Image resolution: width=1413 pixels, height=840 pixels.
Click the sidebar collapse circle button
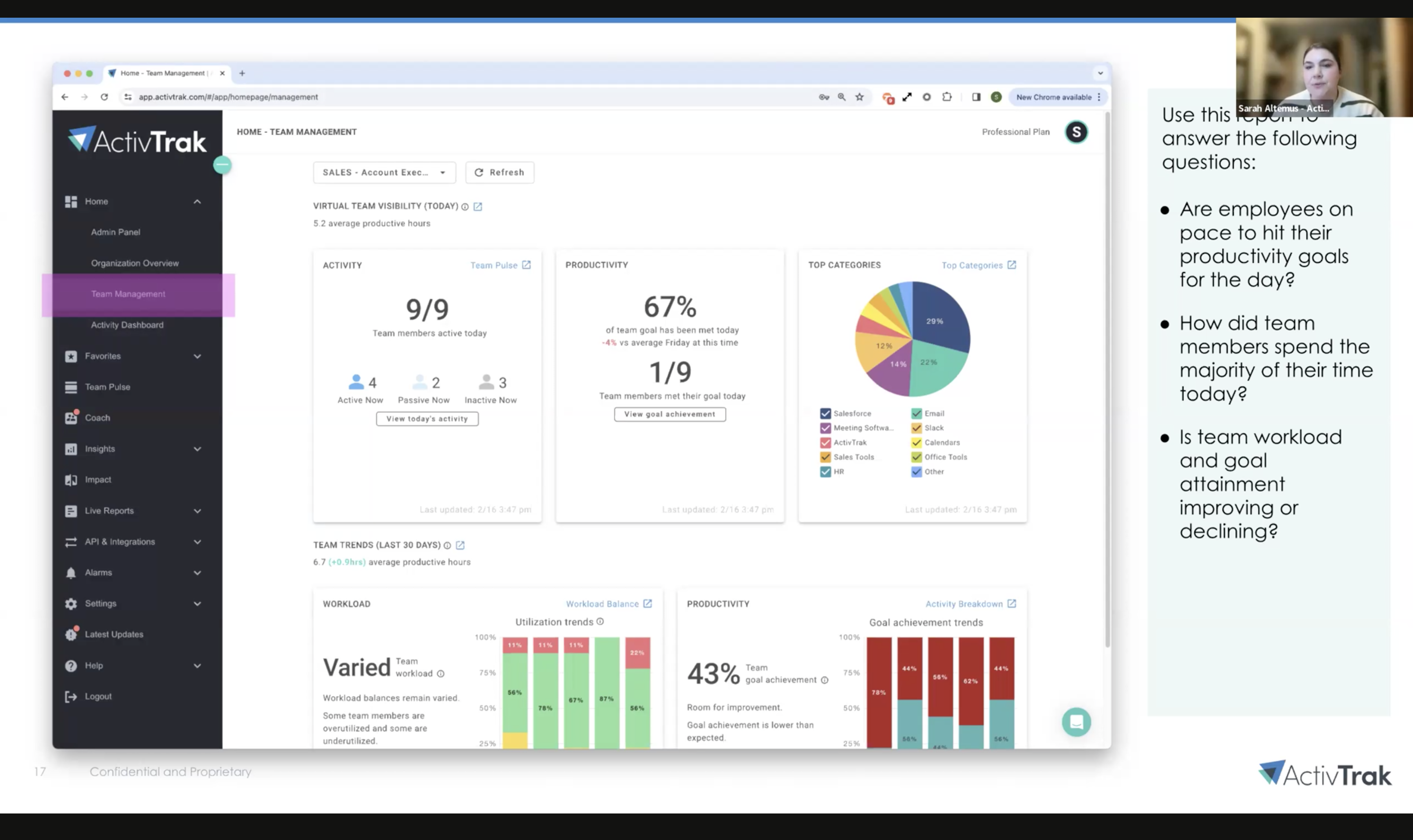(223, 165)
